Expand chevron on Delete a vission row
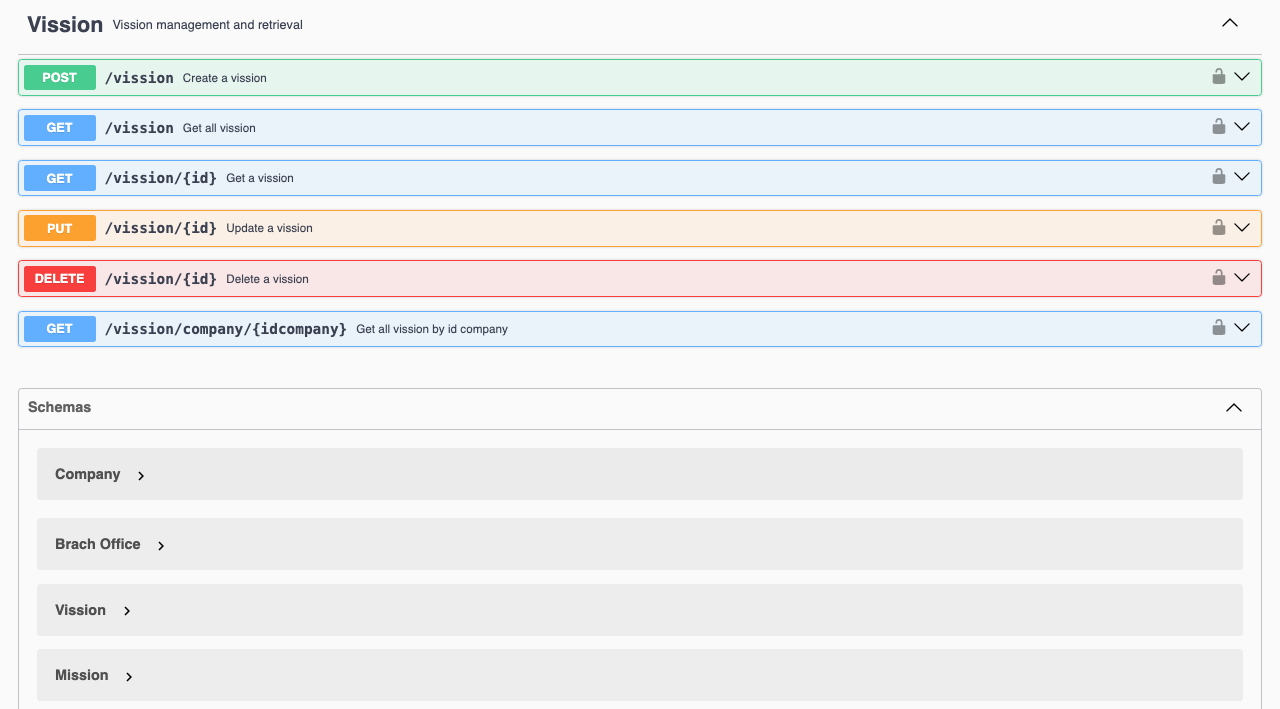This screenshot has height=709, width=1280. coord(1242,278)
